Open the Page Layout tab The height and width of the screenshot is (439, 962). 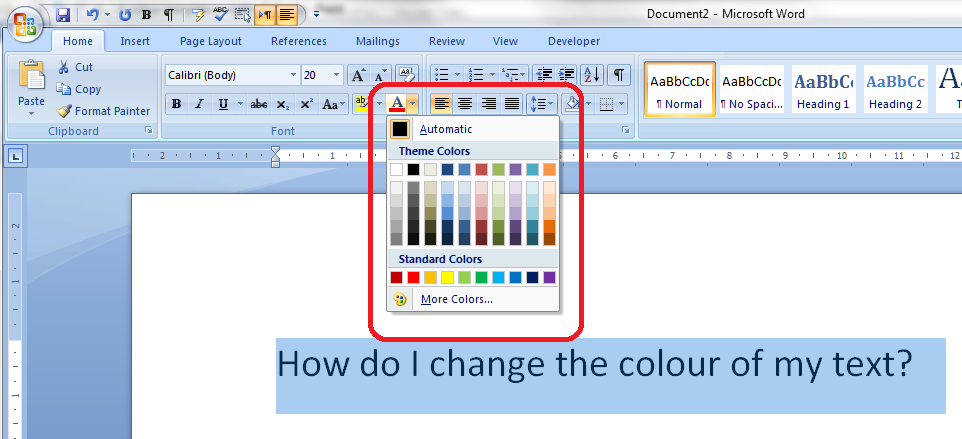pyautogui.click(x=210, y=41)
